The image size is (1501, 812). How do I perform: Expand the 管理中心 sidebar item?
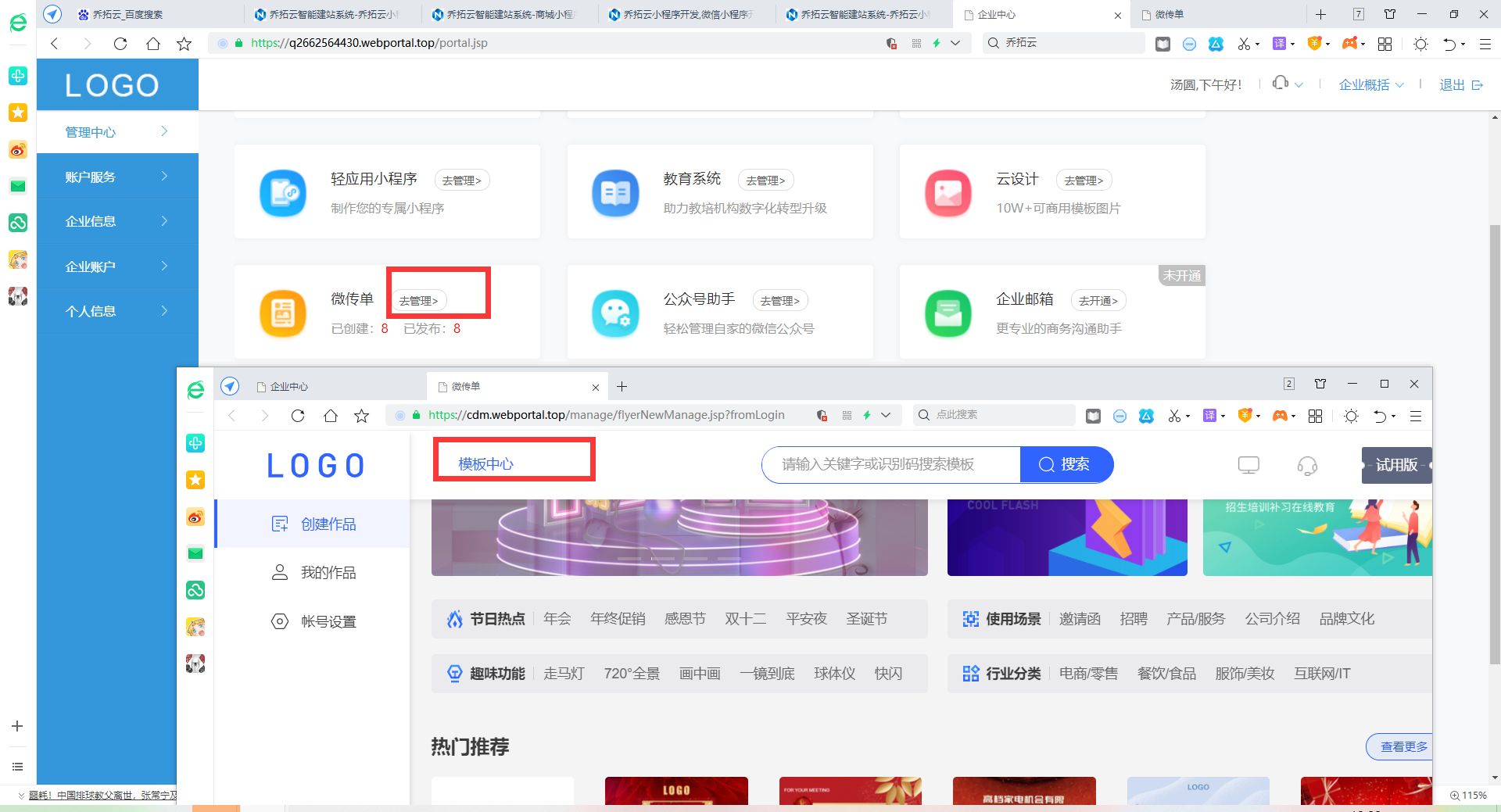(x=117, y=131)
